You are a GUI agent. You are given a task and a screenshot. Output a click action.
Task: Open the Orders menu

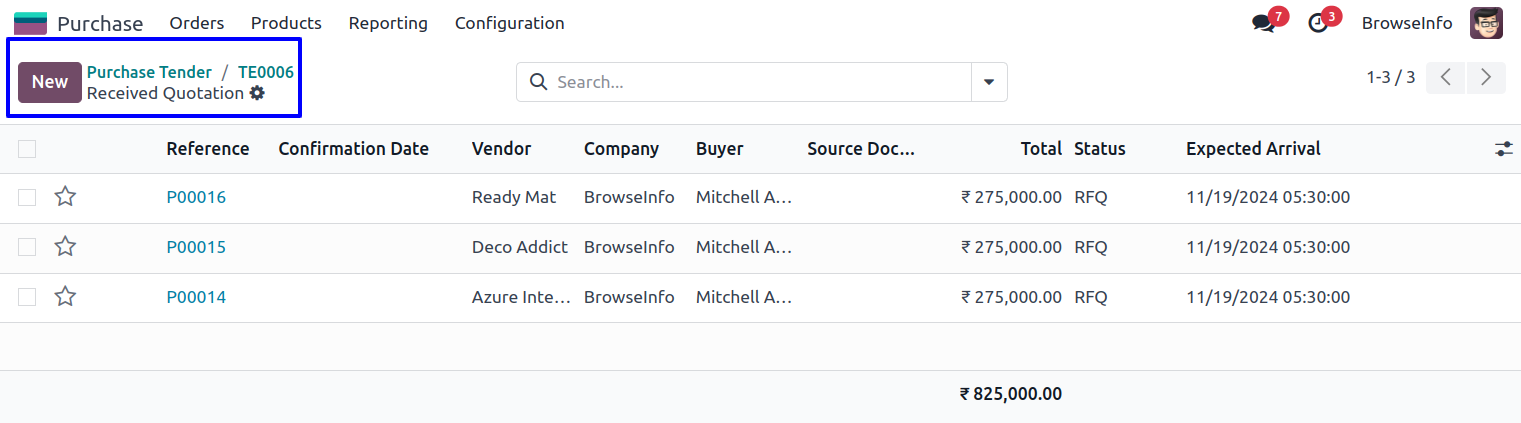click(x=197, y=23)
